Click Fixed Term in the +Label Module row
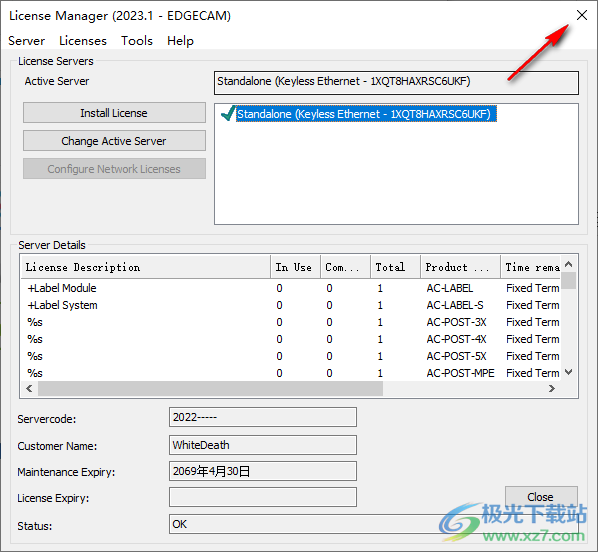 (532, 288)
